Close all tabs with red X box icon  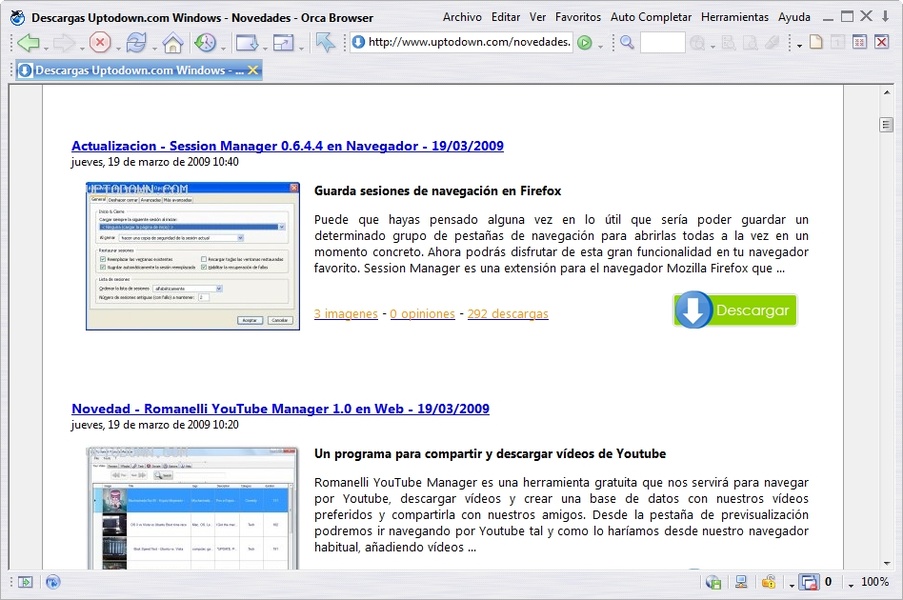881,42
